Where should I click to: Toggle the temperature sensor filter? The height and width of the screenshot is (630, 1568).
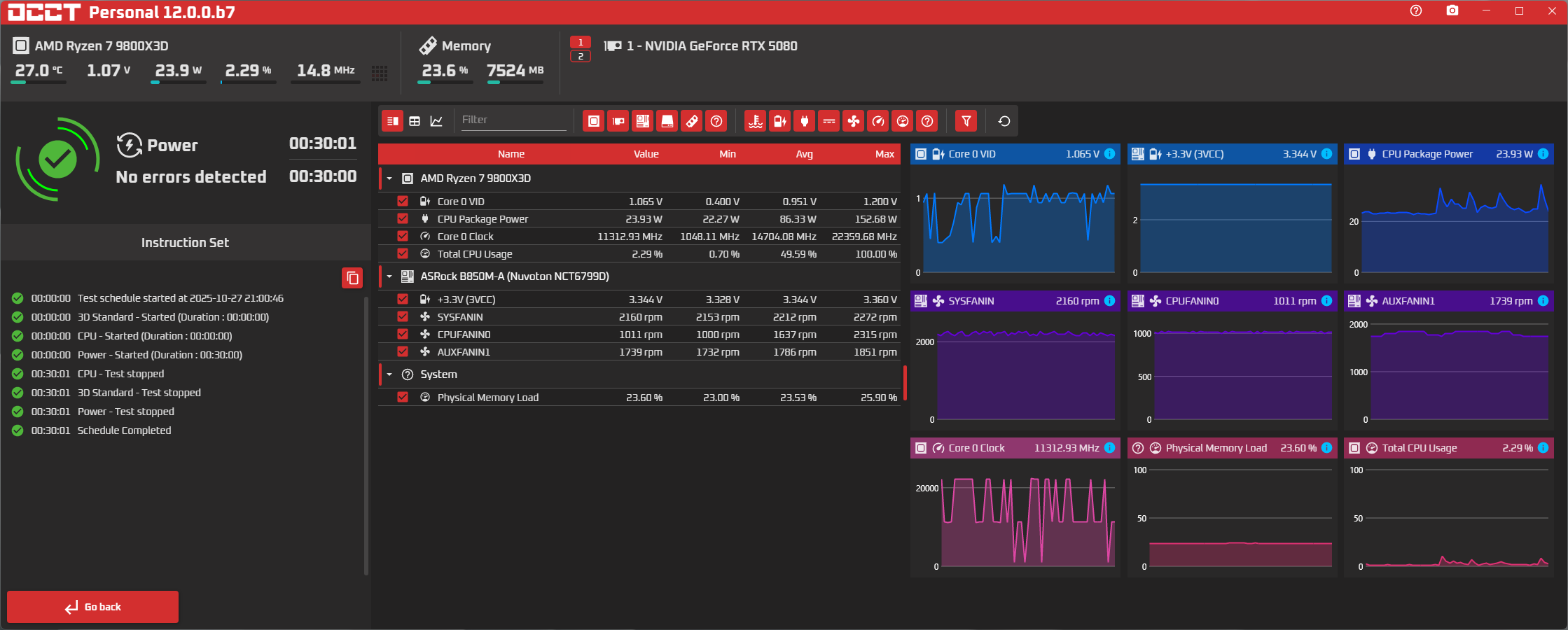tap(755, 121)
